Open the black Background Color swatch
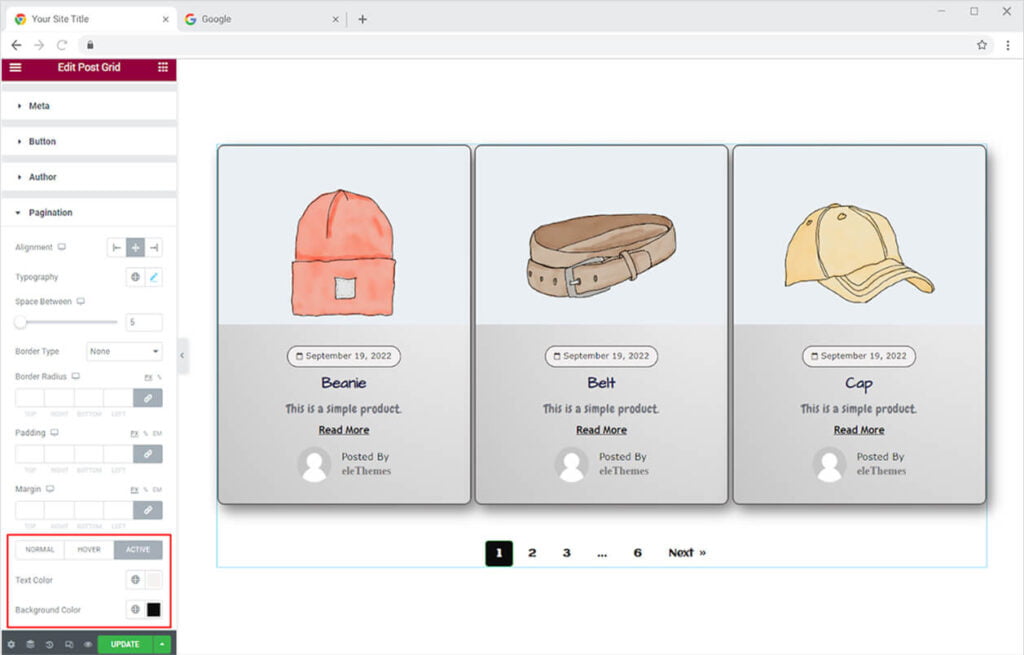Viewport: 1024px width, 655px height. click(154, 610)
